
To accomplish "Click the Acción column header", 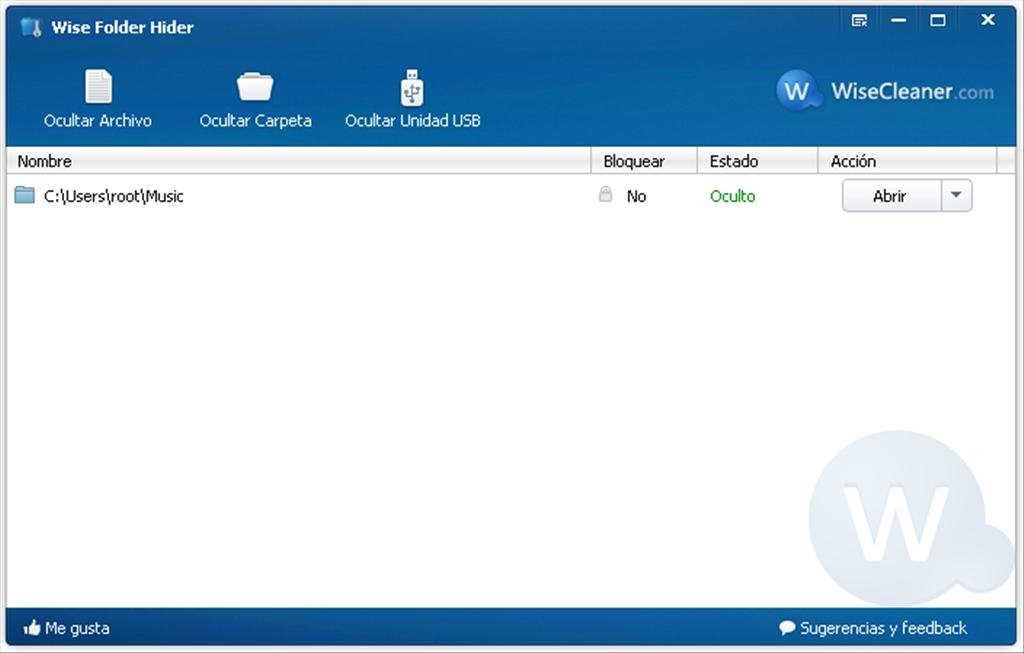I will pyautogui.click(x=908, y=161).
